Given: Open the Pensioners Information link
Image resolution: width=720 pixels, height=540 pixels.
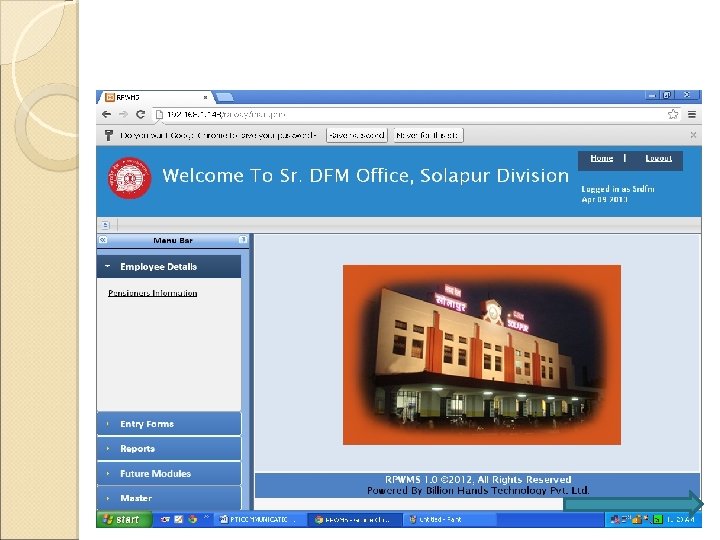Looking at the screenshot, I should (152, 293).
